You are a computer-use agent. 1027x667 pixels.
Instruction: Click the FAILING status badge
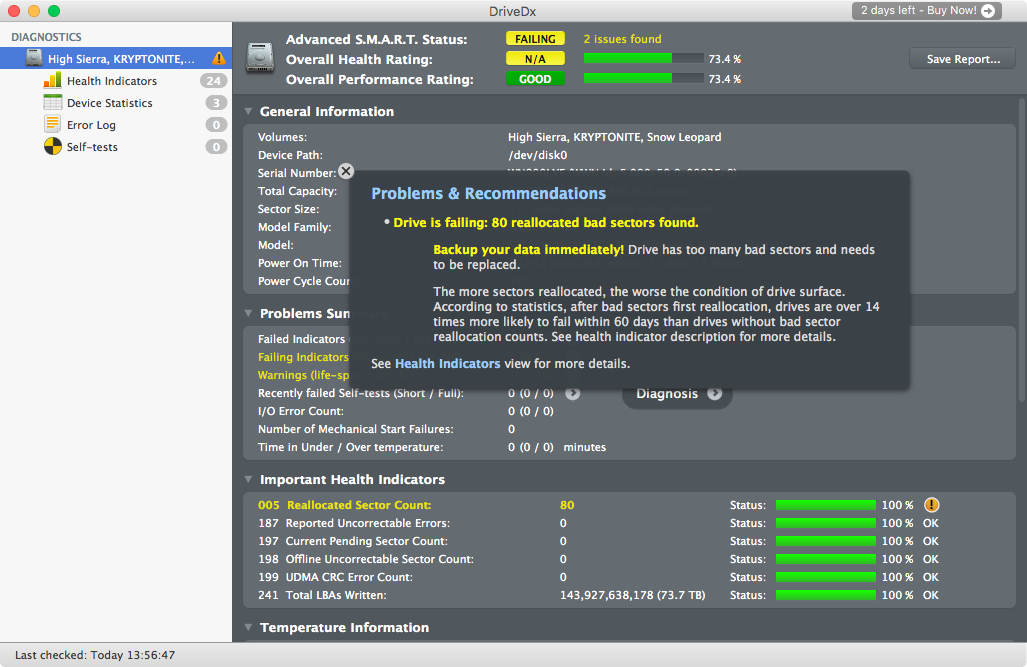click(535, 39)
